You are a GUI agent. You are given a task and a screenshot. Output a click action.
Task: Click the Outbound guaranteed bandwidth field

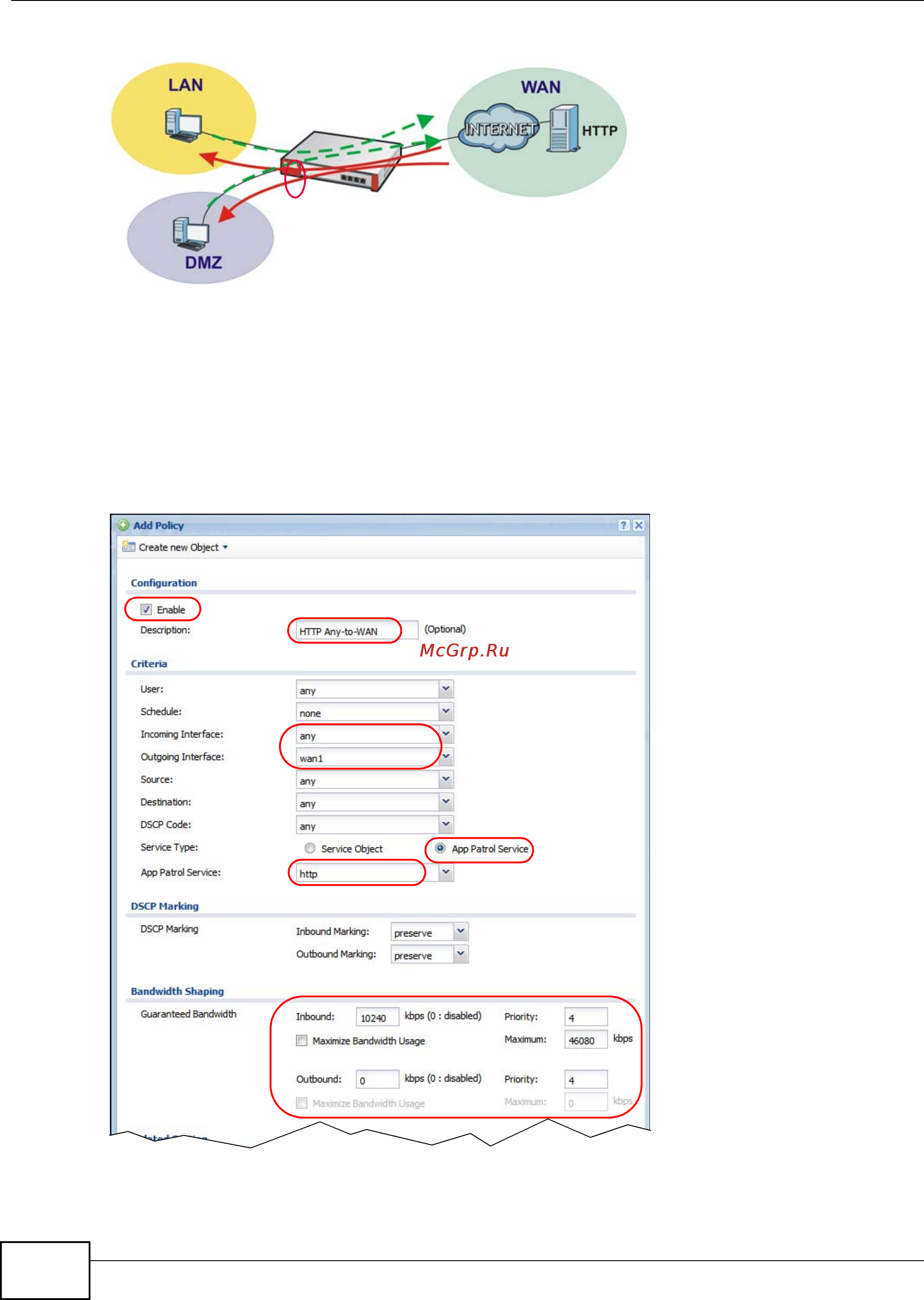coord(377,1079)
